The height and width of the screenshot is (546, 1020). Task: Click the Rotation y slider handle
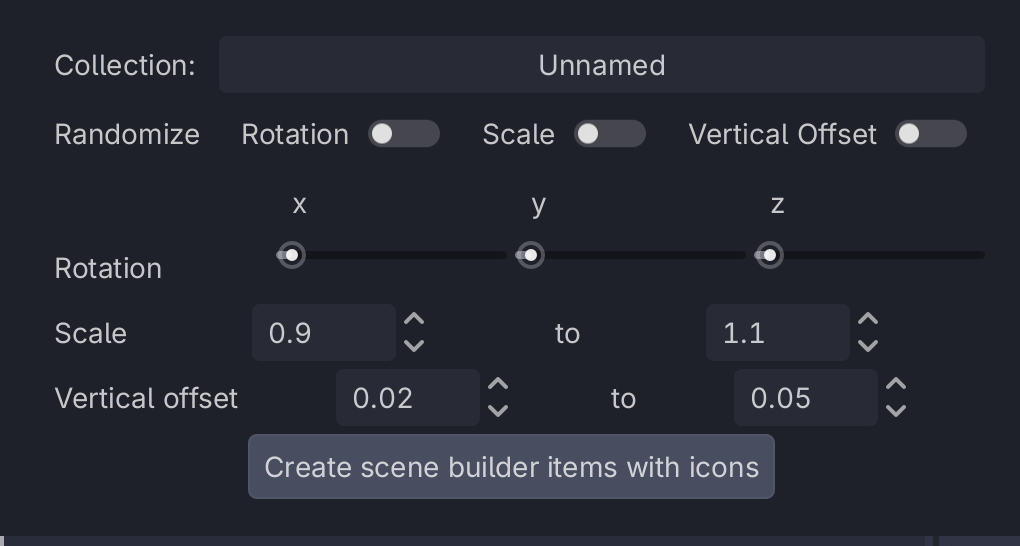click(531, 256)
